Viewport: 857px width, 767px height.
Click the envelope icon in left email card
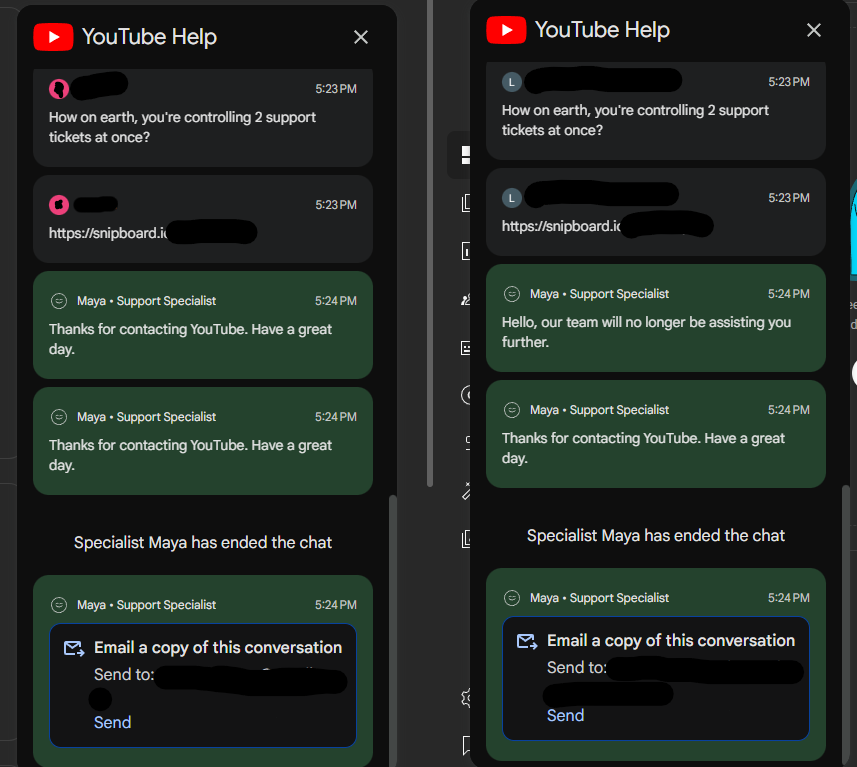coord(74,648)
